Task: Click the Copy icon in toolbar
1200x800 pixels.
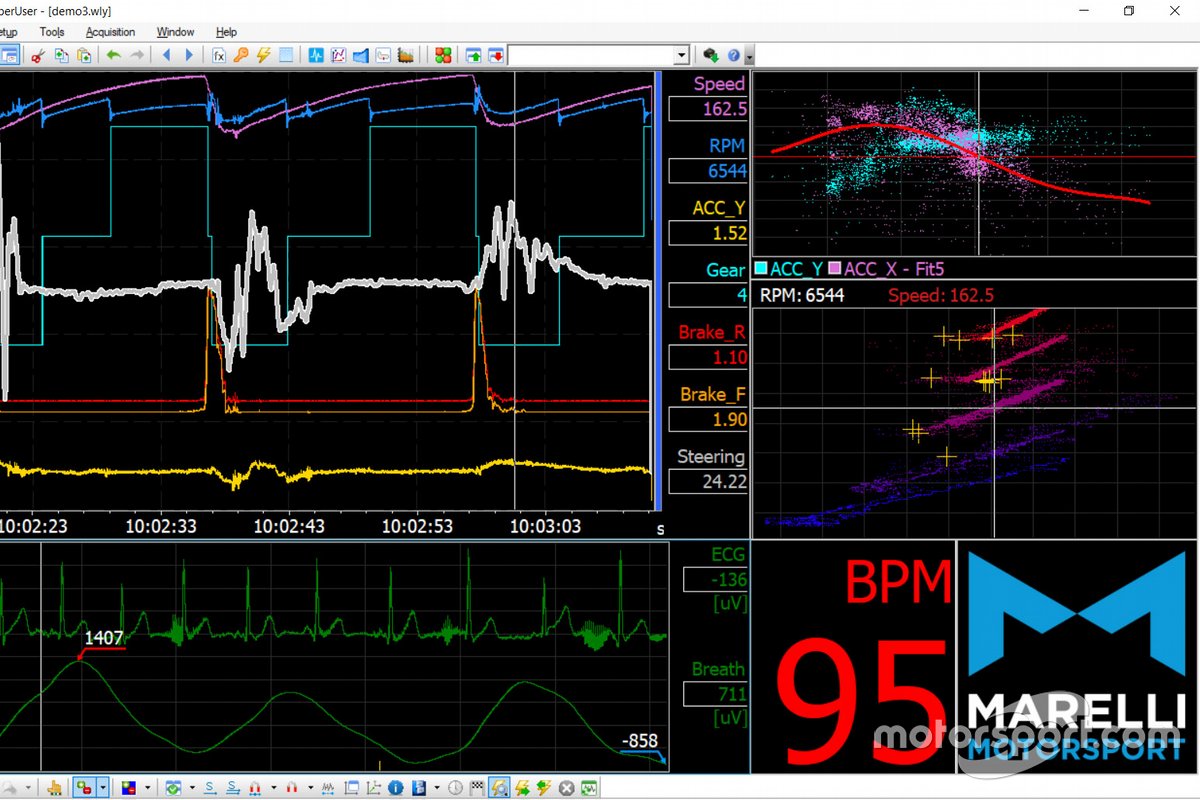Action: 61,55
